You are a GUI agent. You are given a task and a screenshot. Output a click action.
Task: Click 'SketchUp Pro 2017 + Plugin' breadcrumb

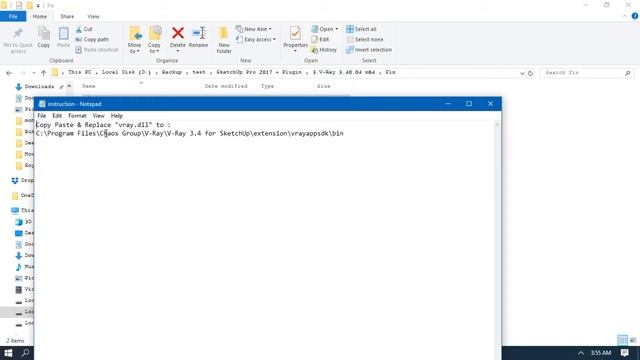259,72
